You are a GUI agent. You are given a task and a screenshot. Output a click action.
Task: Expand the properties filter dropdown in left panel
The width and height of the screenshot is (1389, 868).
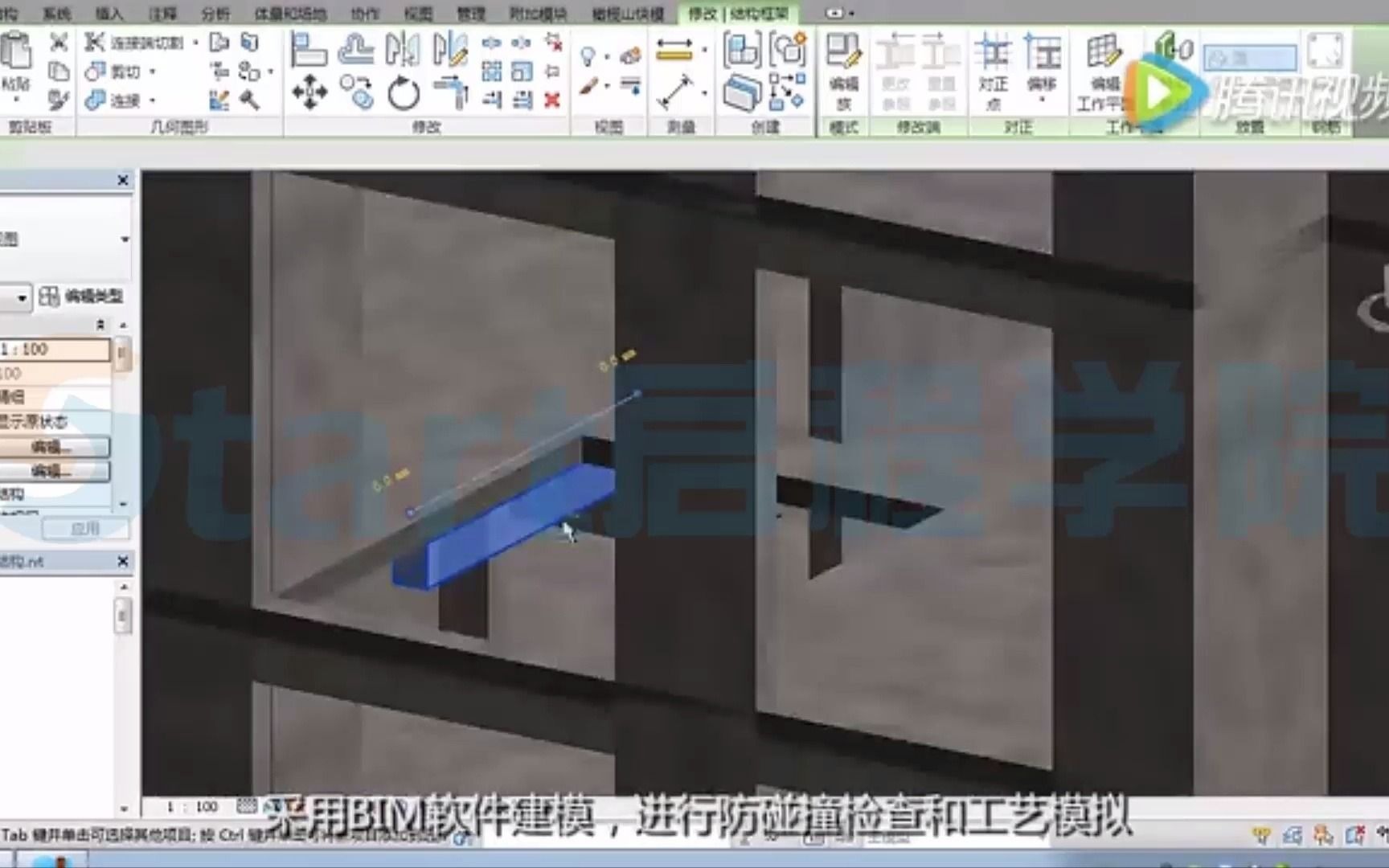click(125, 239)
